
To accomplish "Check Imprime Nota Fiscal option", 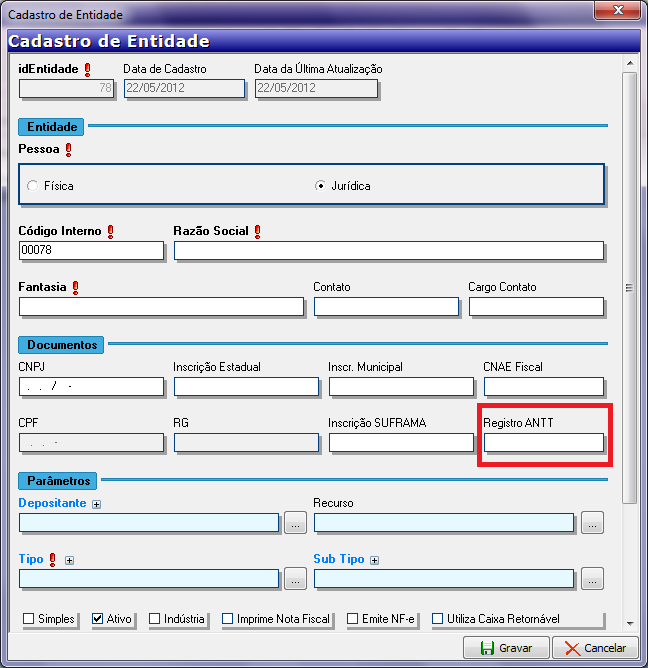I will pyautogui.click(x=228, y=619).
